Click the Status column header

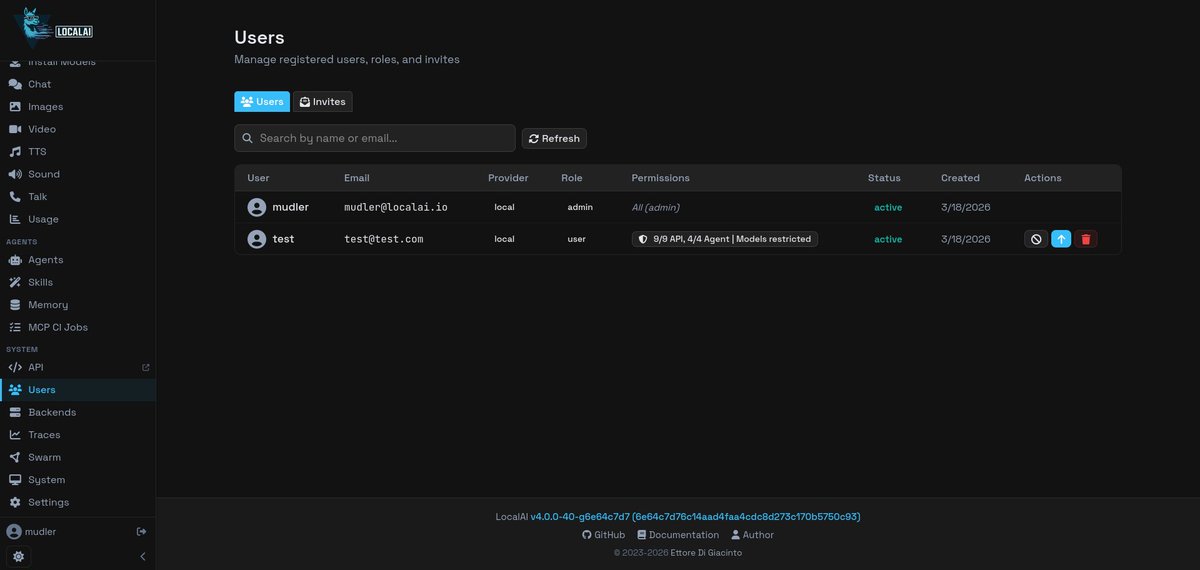click(x=884, y=178)
